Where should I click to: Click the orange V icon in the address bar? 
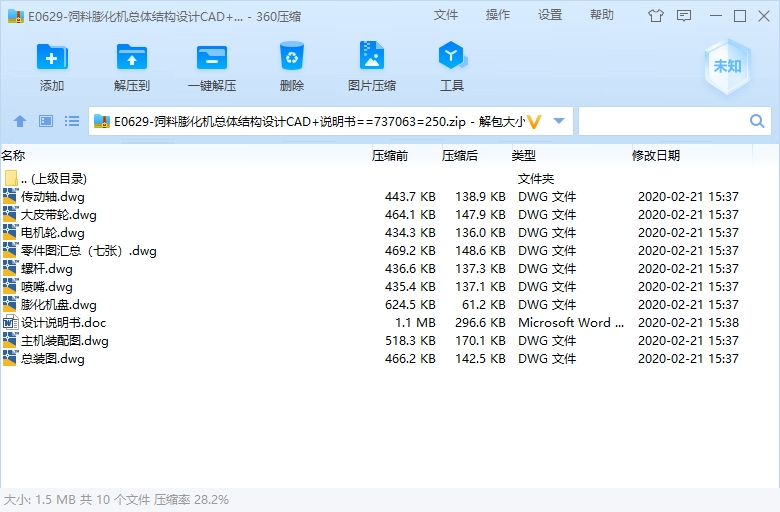coord(534,121)
